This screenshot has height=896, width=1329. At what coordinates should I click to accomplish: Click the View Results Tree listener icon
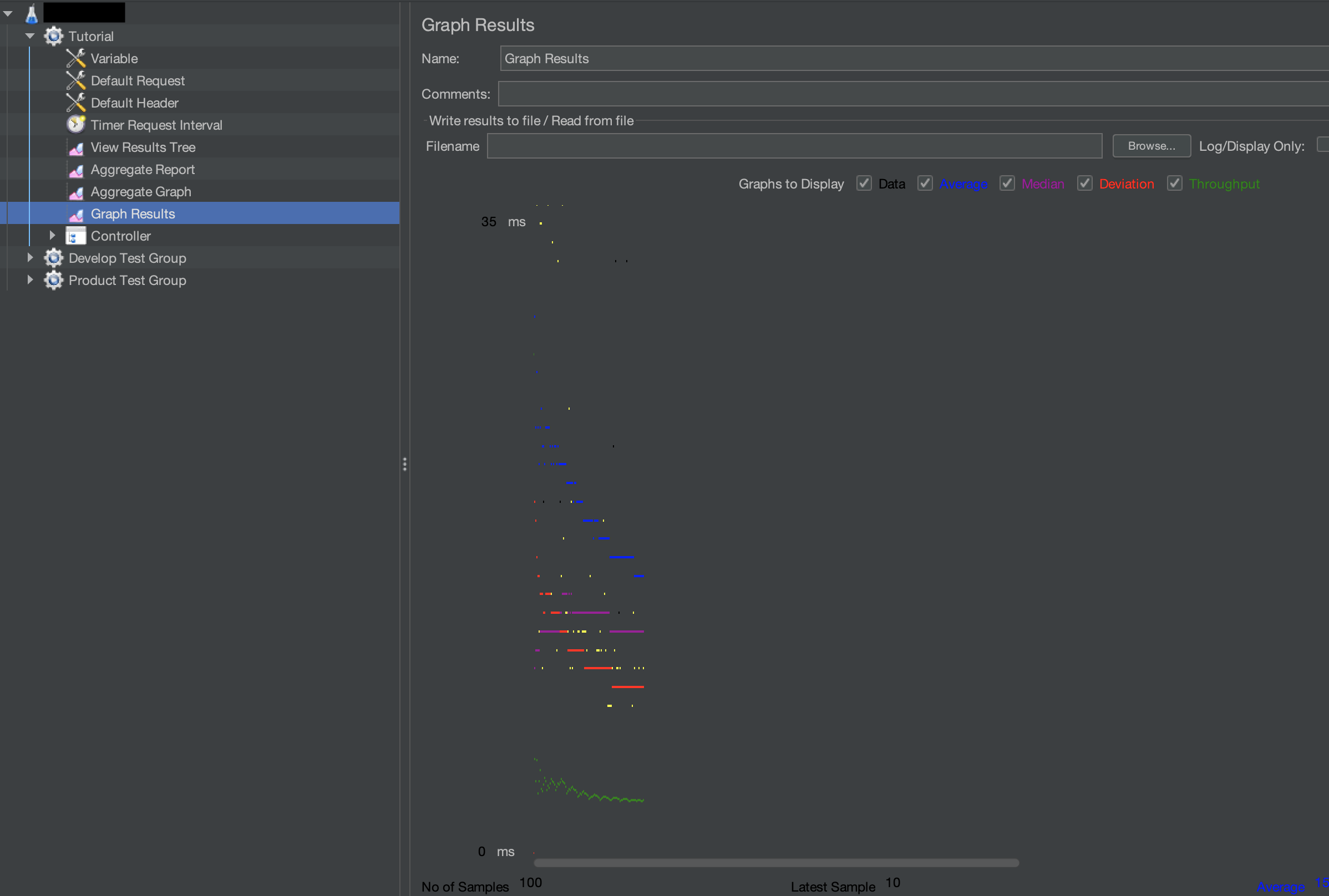coord(75,147)
